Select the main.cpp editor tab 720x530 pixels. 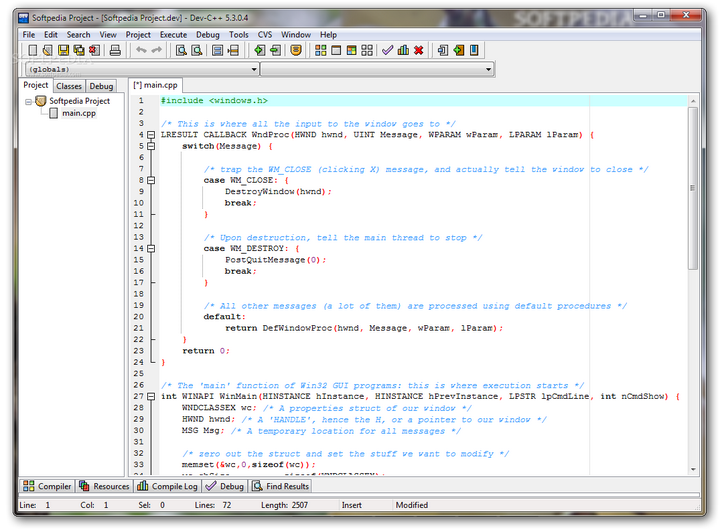[155, 85]
